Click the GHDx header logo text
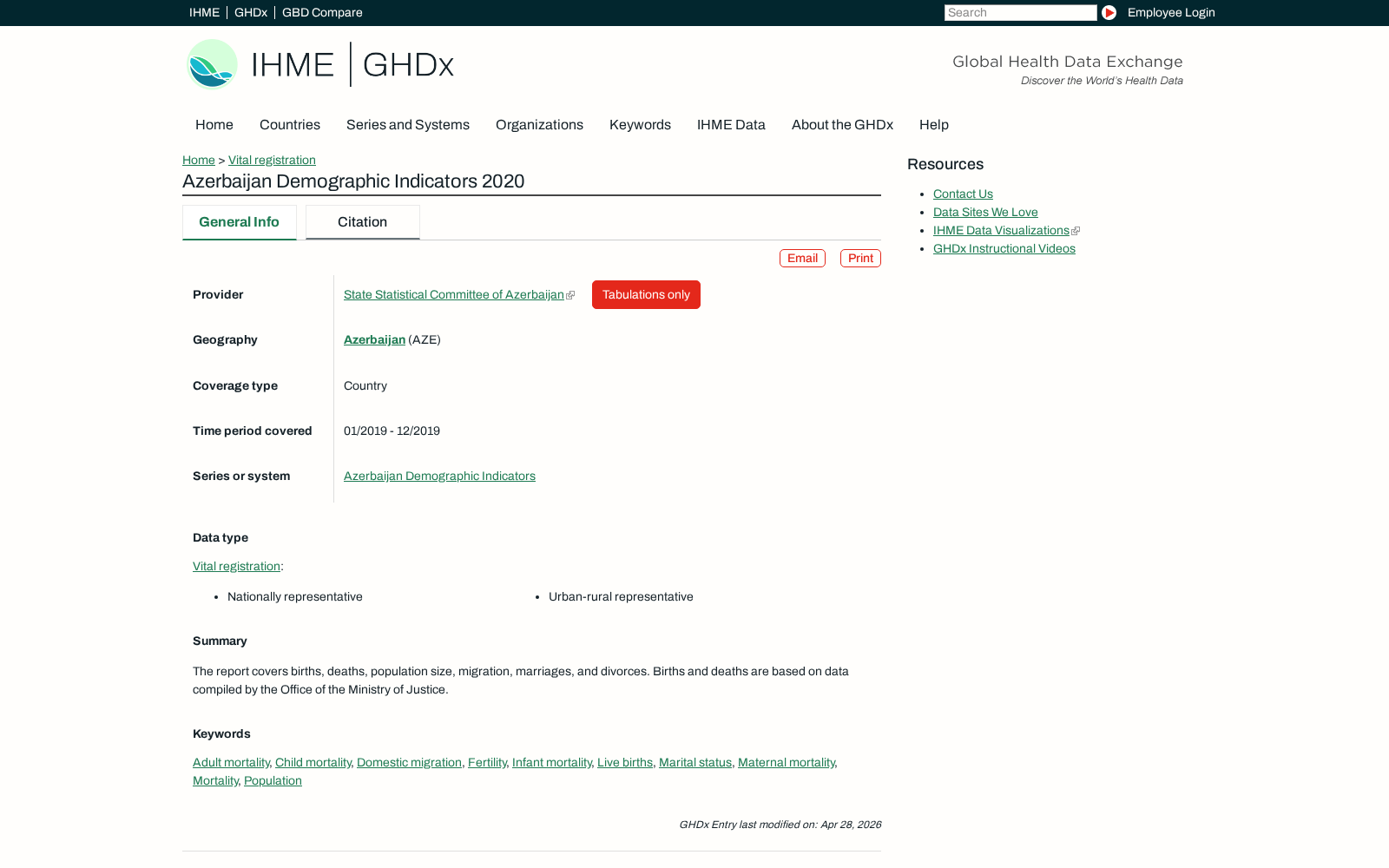1389x868 pixels. pos(408,65)
